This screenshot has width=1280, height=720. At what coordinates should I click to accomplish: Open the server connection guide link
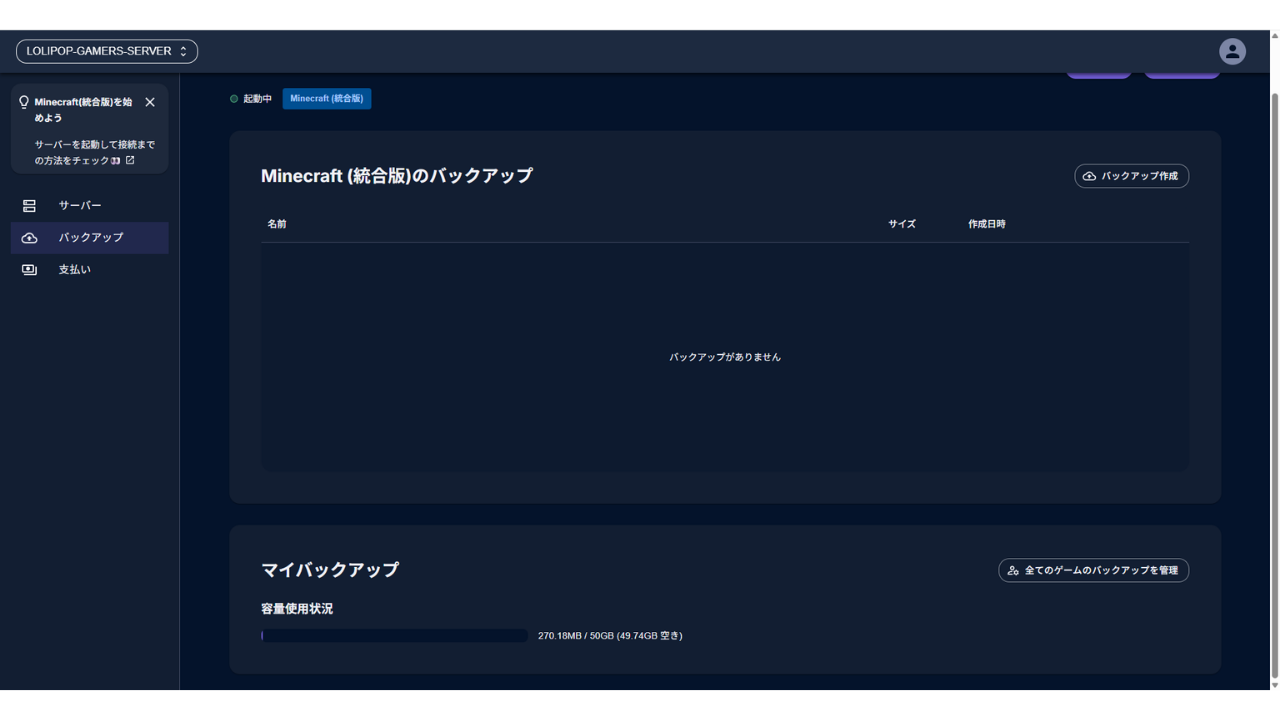coord(95,152)
